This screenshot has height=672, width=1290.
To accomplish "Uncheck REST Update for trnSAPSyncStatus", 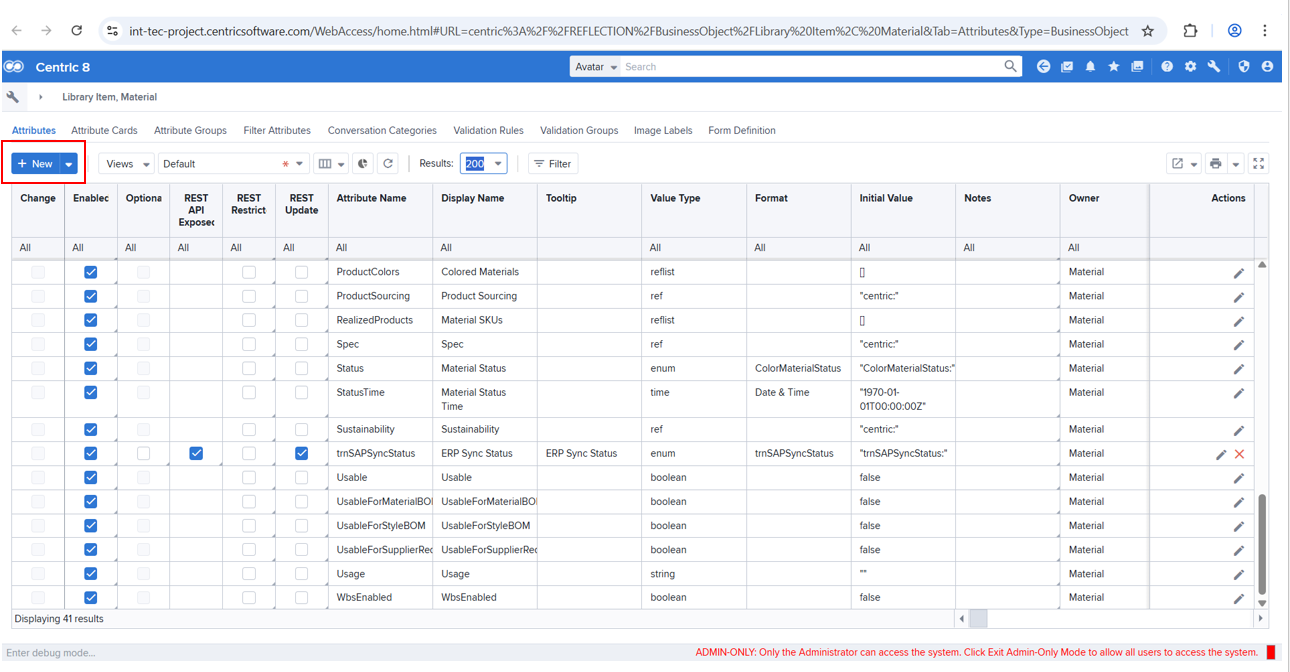I will [x=301, y=453].
